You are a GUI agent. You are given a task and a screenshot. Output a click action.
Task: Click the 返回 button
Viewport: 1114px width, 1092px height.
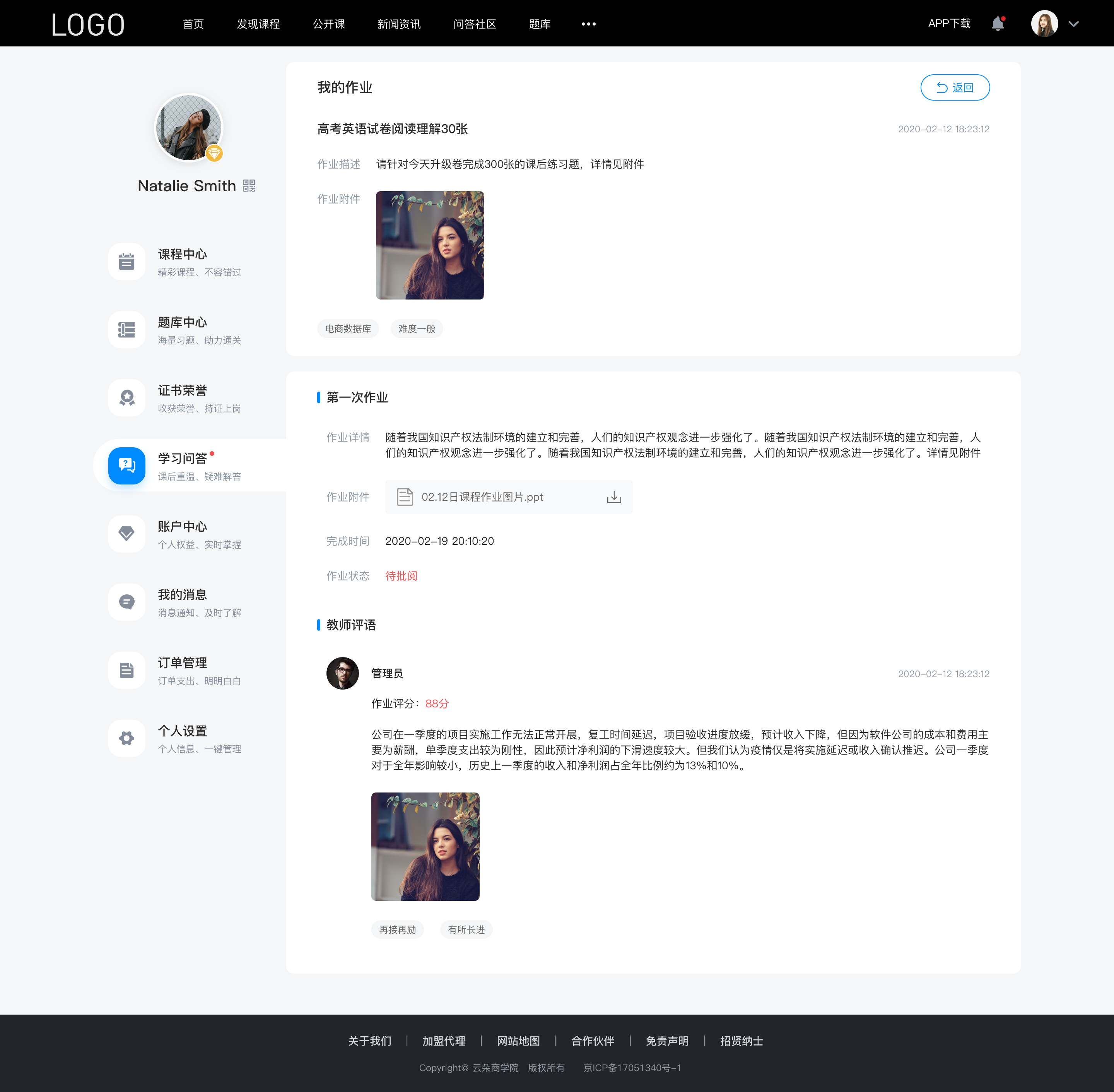[955, 87]
